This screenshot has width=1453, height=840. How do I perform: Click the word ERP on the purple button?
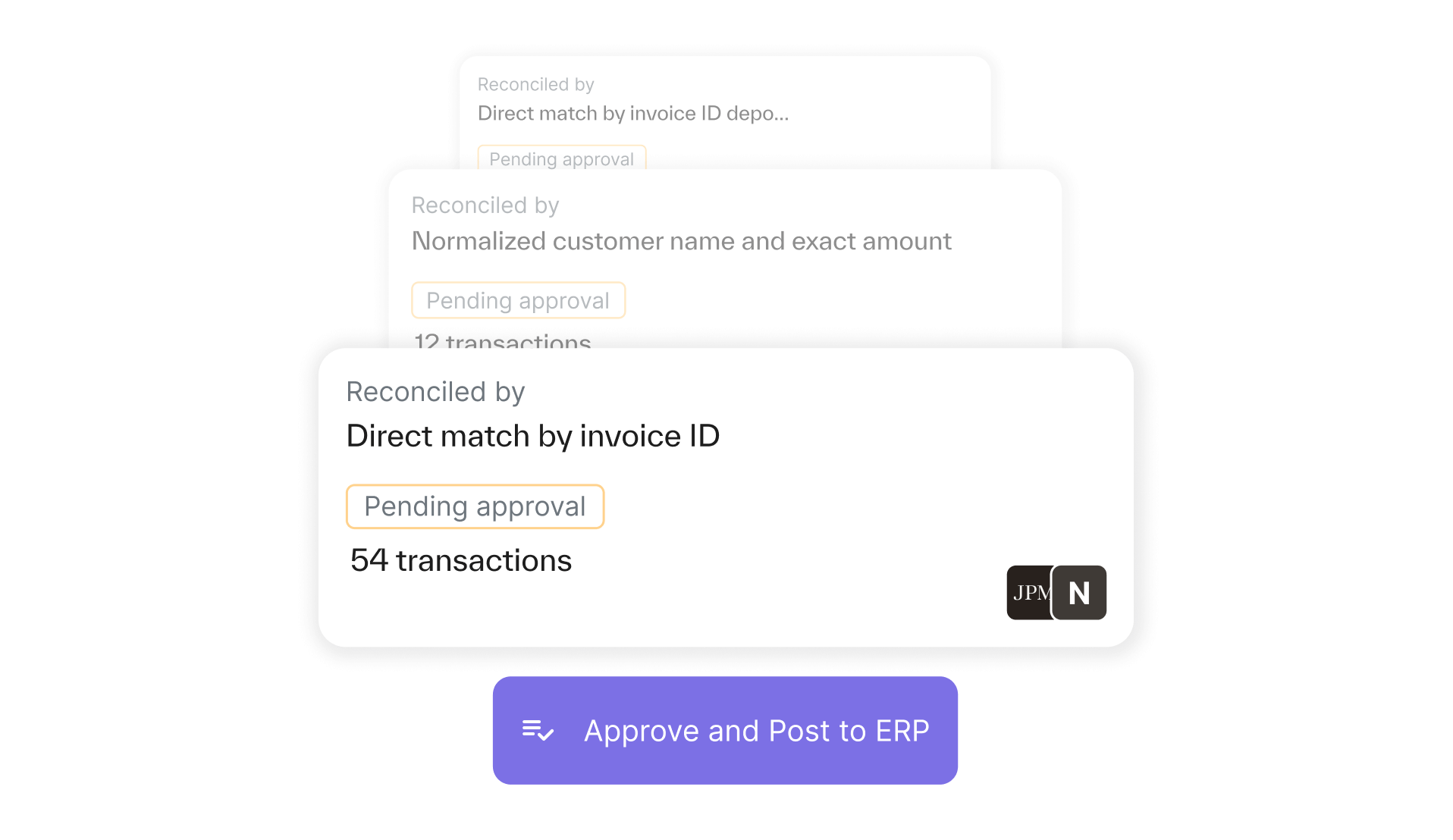pyautogui.click(x=902, y=731)
